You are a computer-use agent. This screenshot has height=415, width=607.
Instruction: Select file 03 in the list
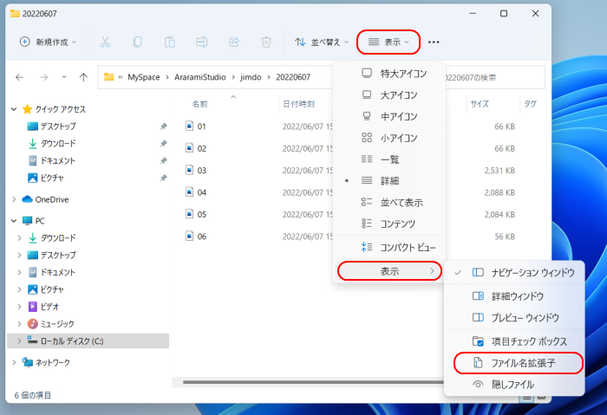coord(202,170)
